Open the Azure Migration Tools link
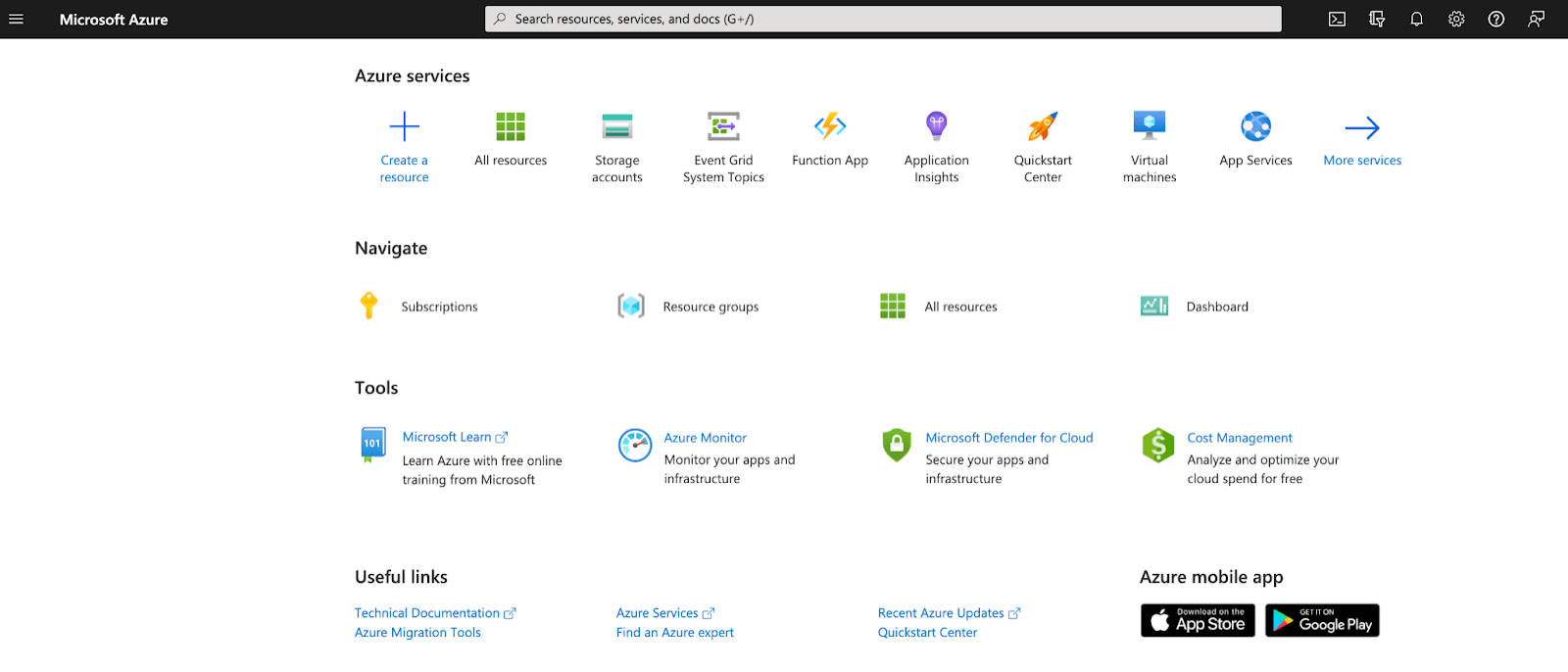This screenshot has width=1568, height=672. (417, 633)
